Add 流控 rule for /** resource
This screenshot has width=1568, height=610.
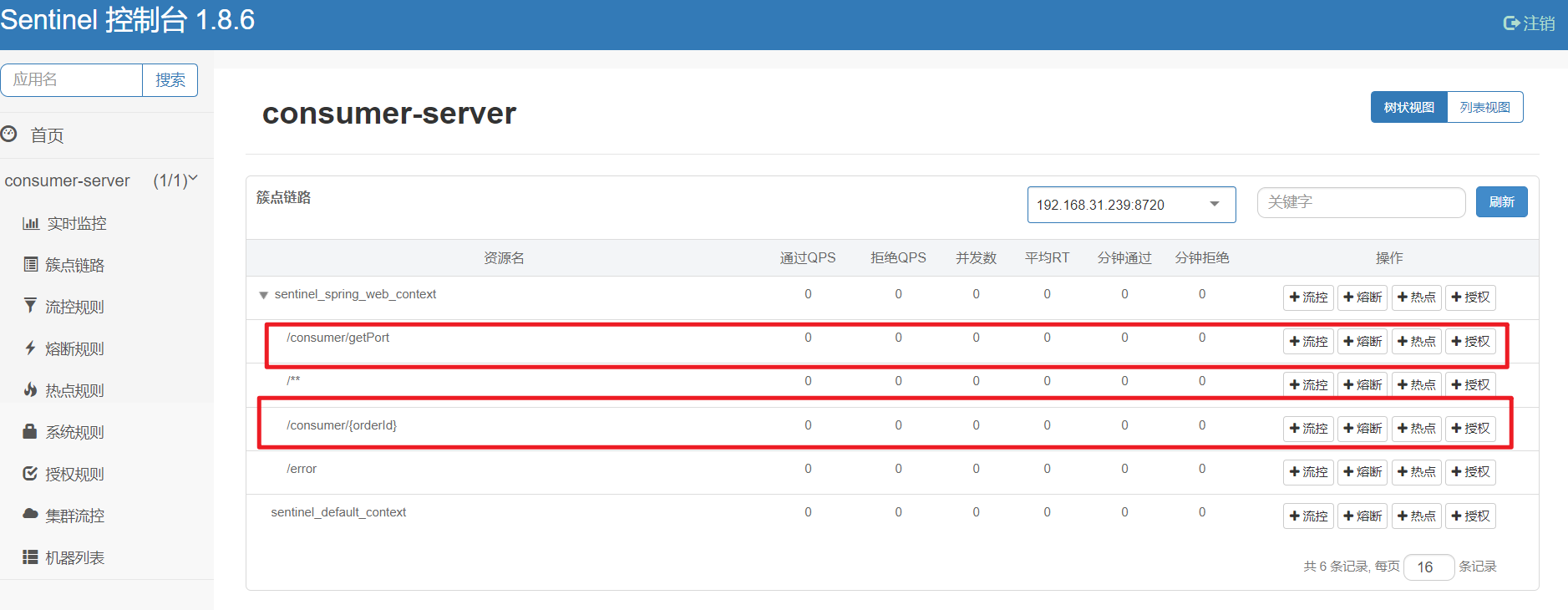tap(1308, 384)
